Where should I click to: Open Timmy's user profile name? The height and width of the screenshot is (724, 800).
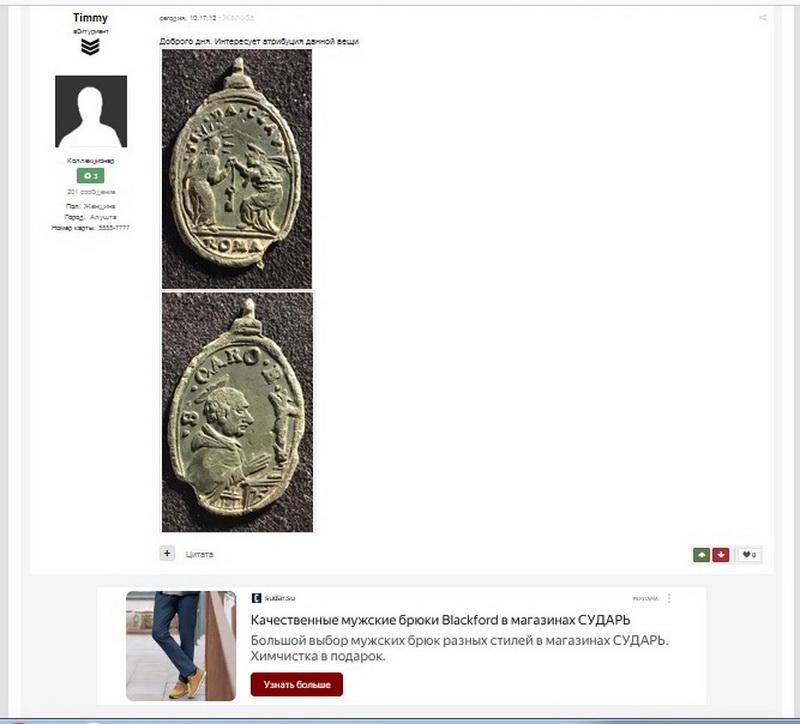pyautogui.click(x=90, y=17)
